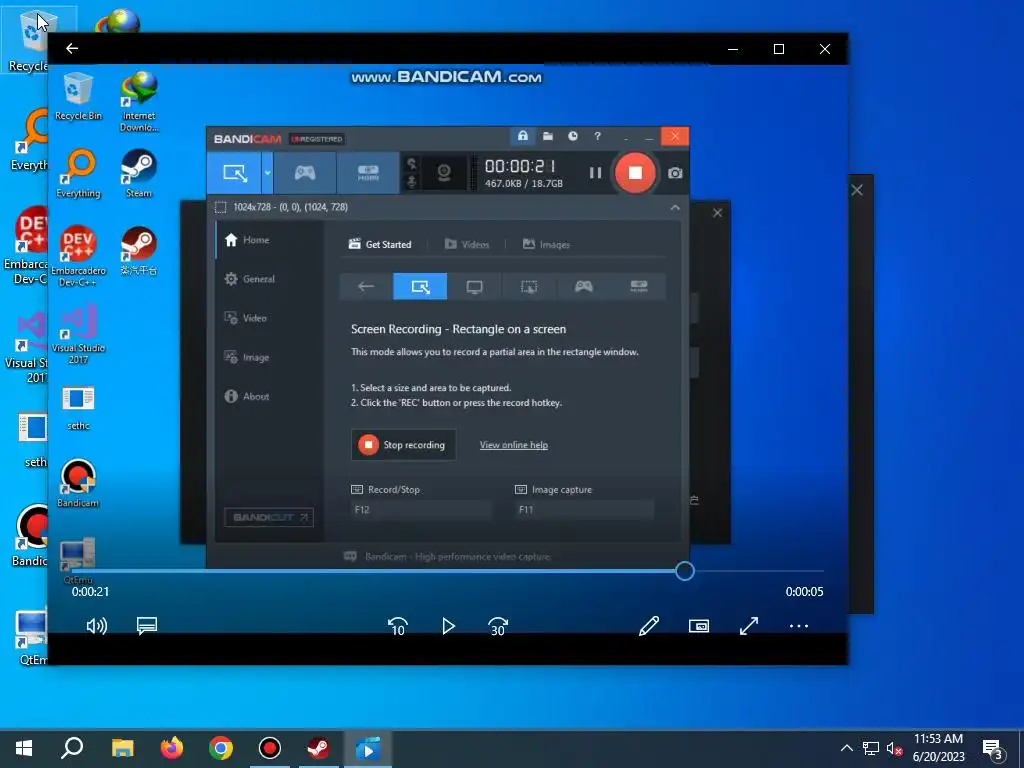Select the blue screen recording mode in Bandicam's toolbar

234,172
